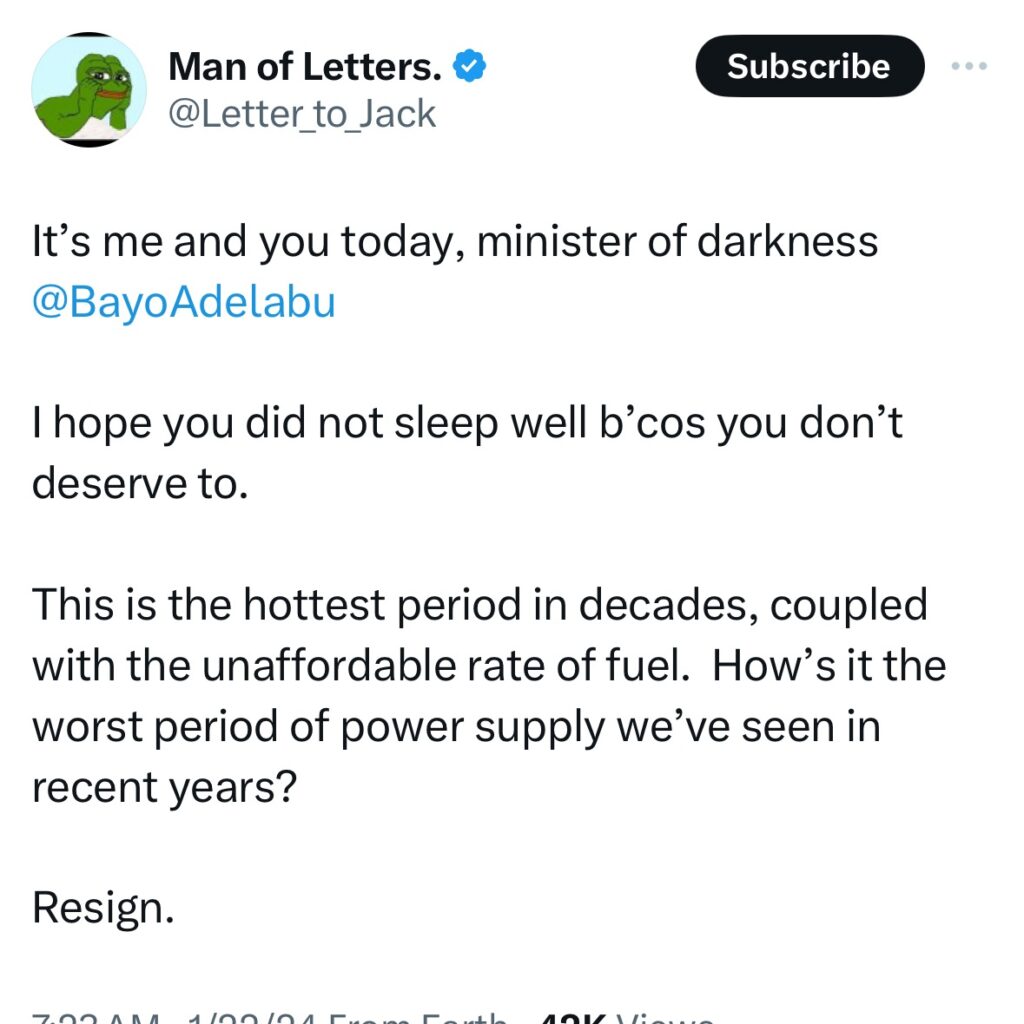Click the tweet timestamp at the bottom
Image resolution: width=1024 pixels, height=1024 pixels.
click(x=95, y=1018)
